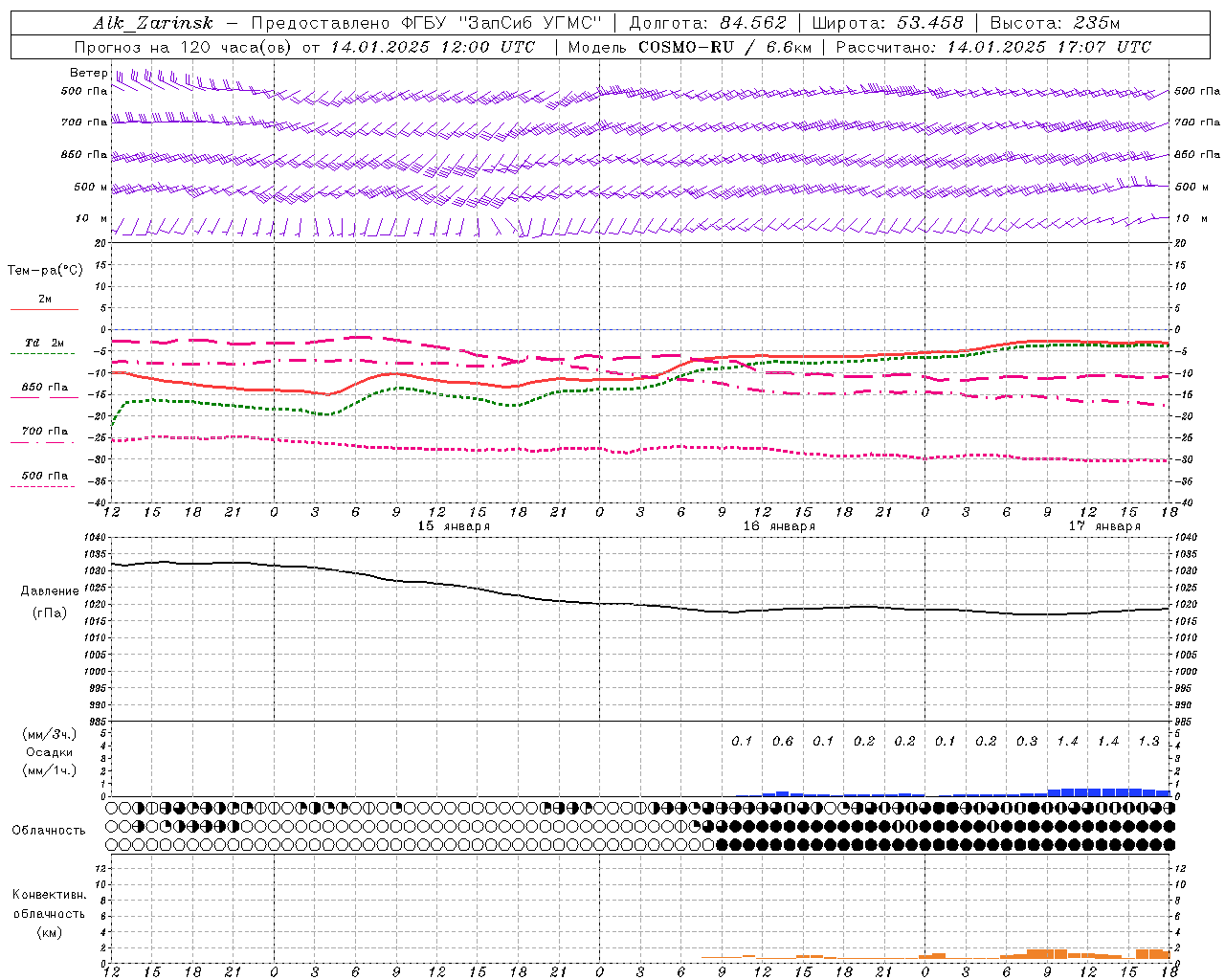Click the station name Alk_Zarinsk in the header
The height and width of the screenshot is (980, 1225).
tap(153, 23)
